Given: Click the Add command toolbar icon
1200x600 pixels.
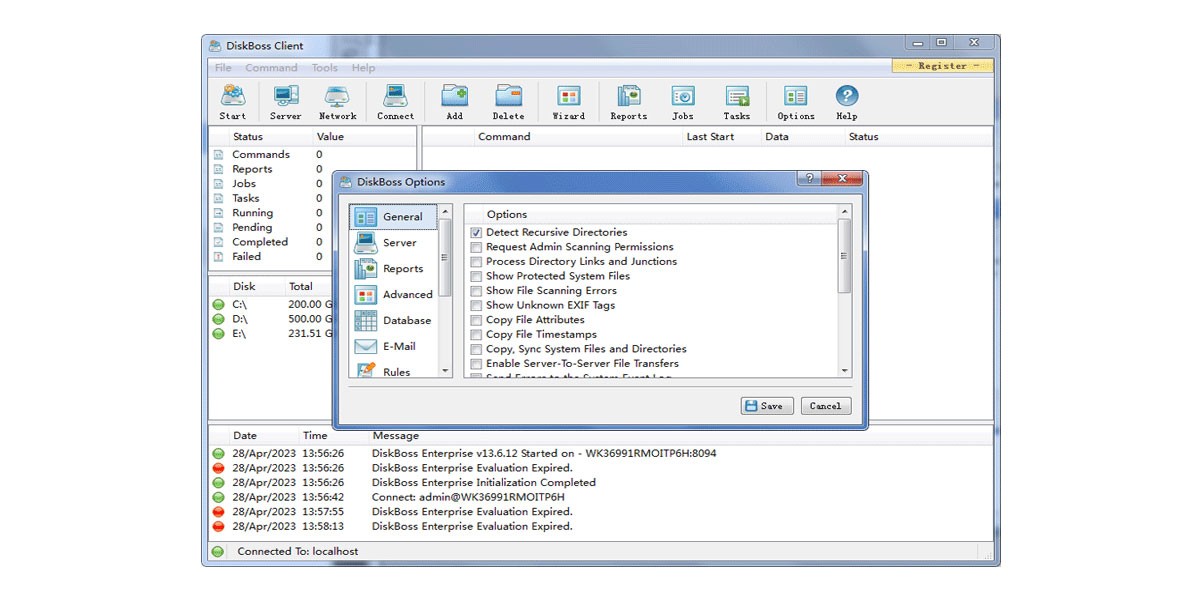Looking at the screenshot, I should pyautogui.click(x=455, y=102).
